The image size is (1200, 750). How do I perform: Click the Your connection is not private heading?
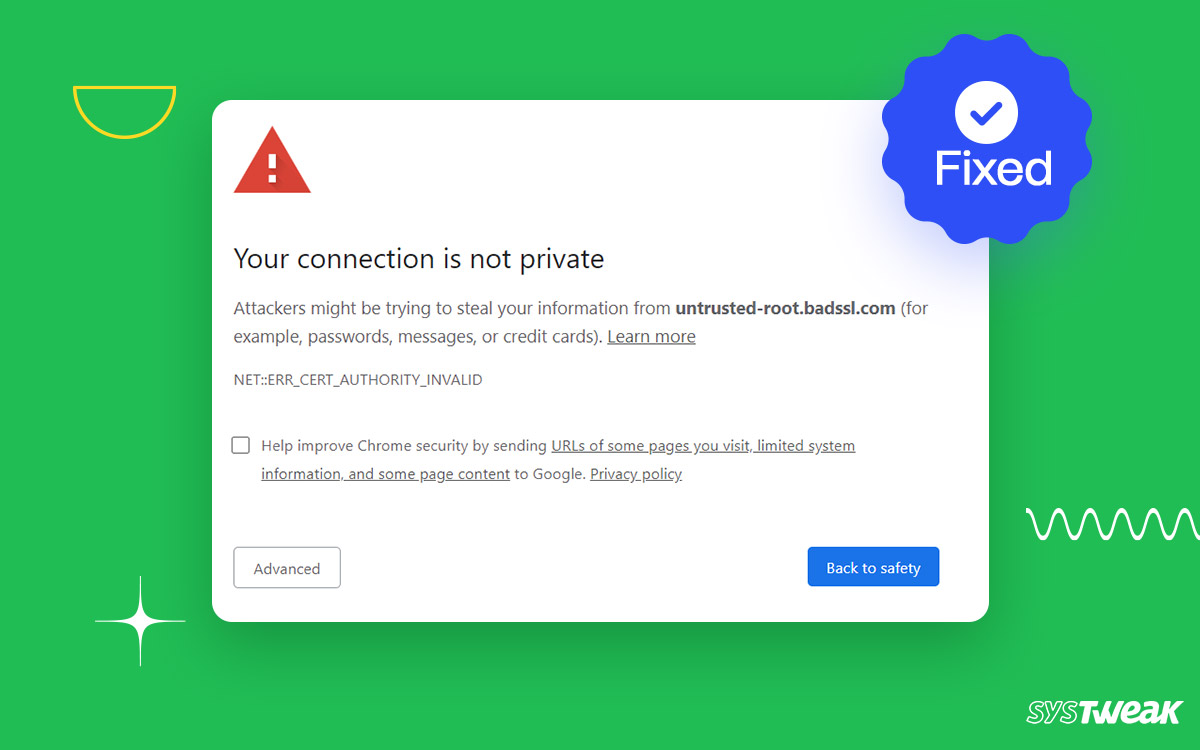click(418, 259)
